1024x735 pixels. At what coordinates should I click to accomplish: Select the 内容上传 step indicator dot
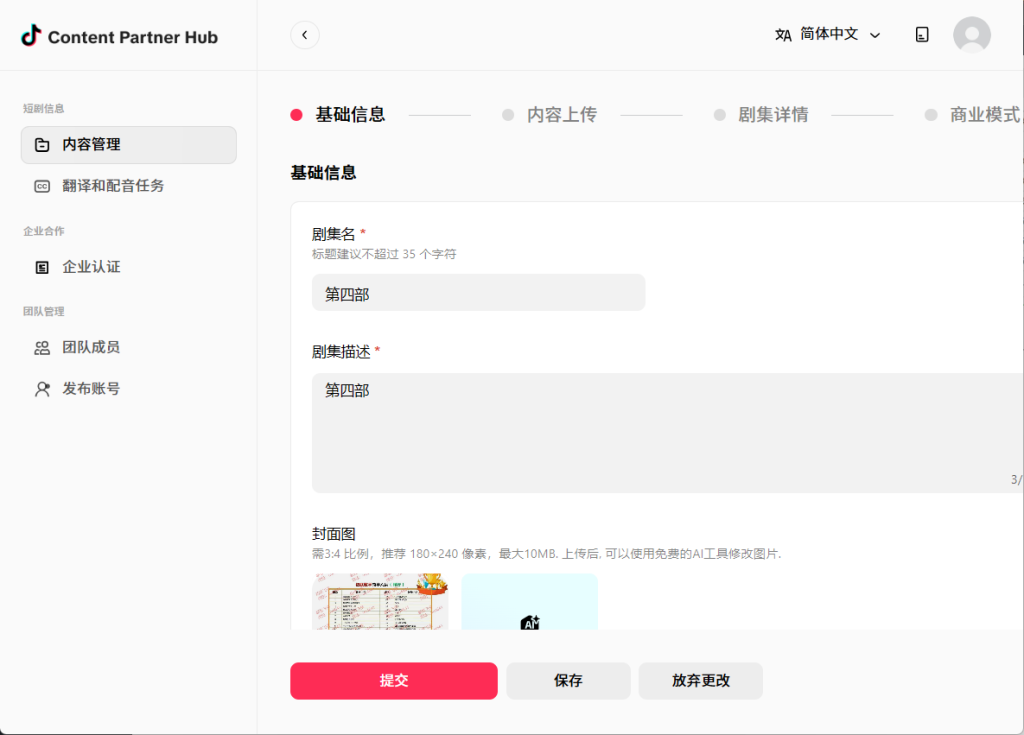(508, 114)
